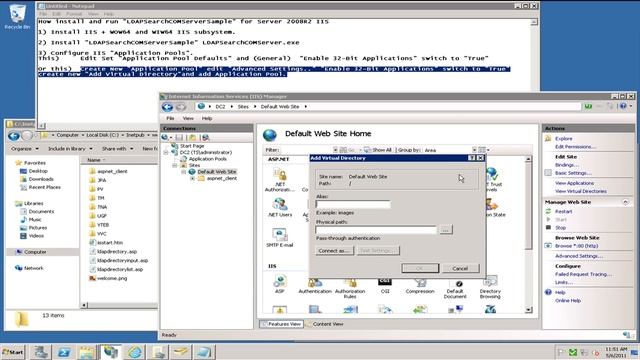Click the IIS Manager help icon in address bar
This screenshot has height=360, width=640.
[x=623, y=106]
